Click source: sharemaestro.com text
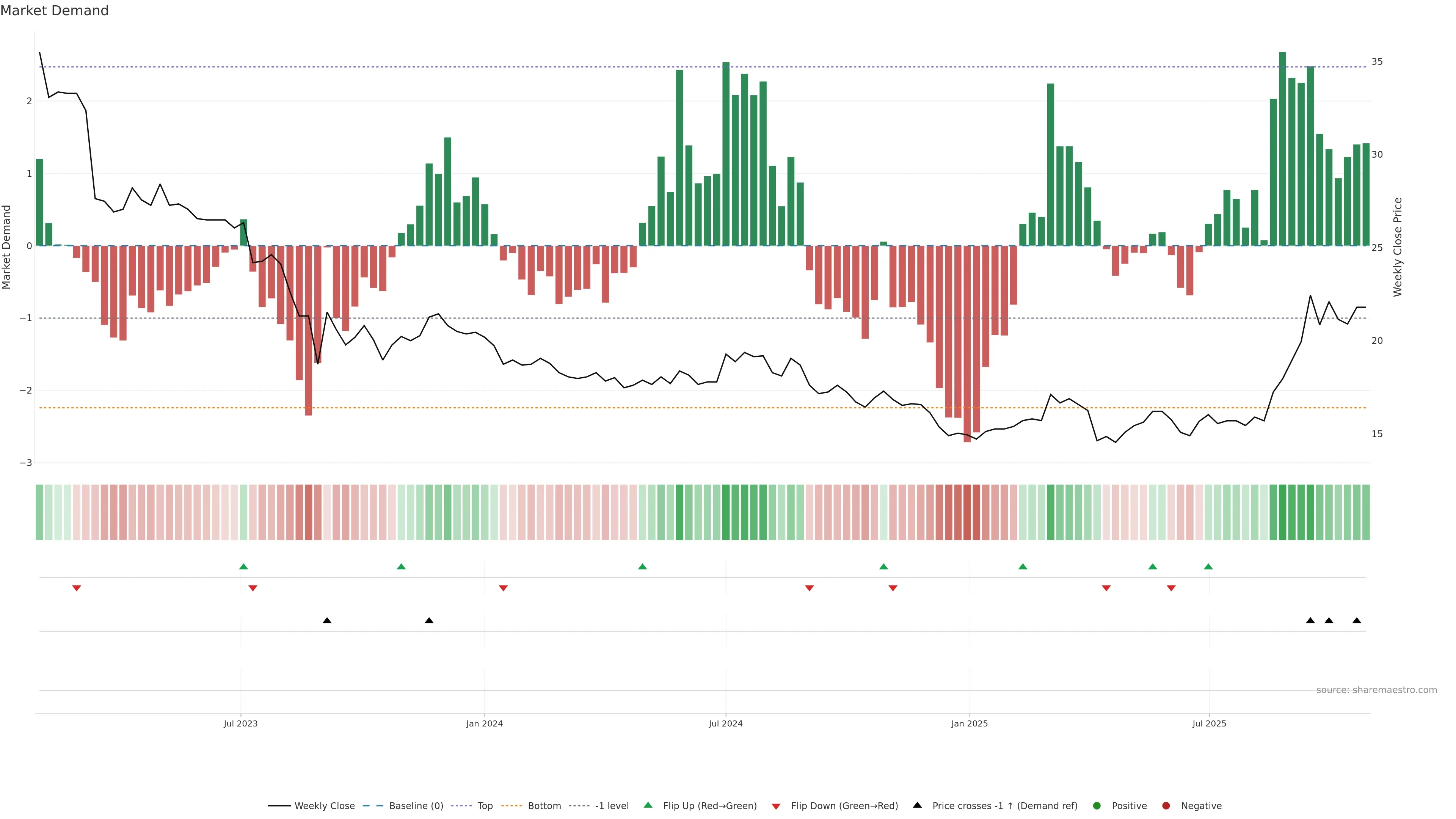 [1376, 690]
